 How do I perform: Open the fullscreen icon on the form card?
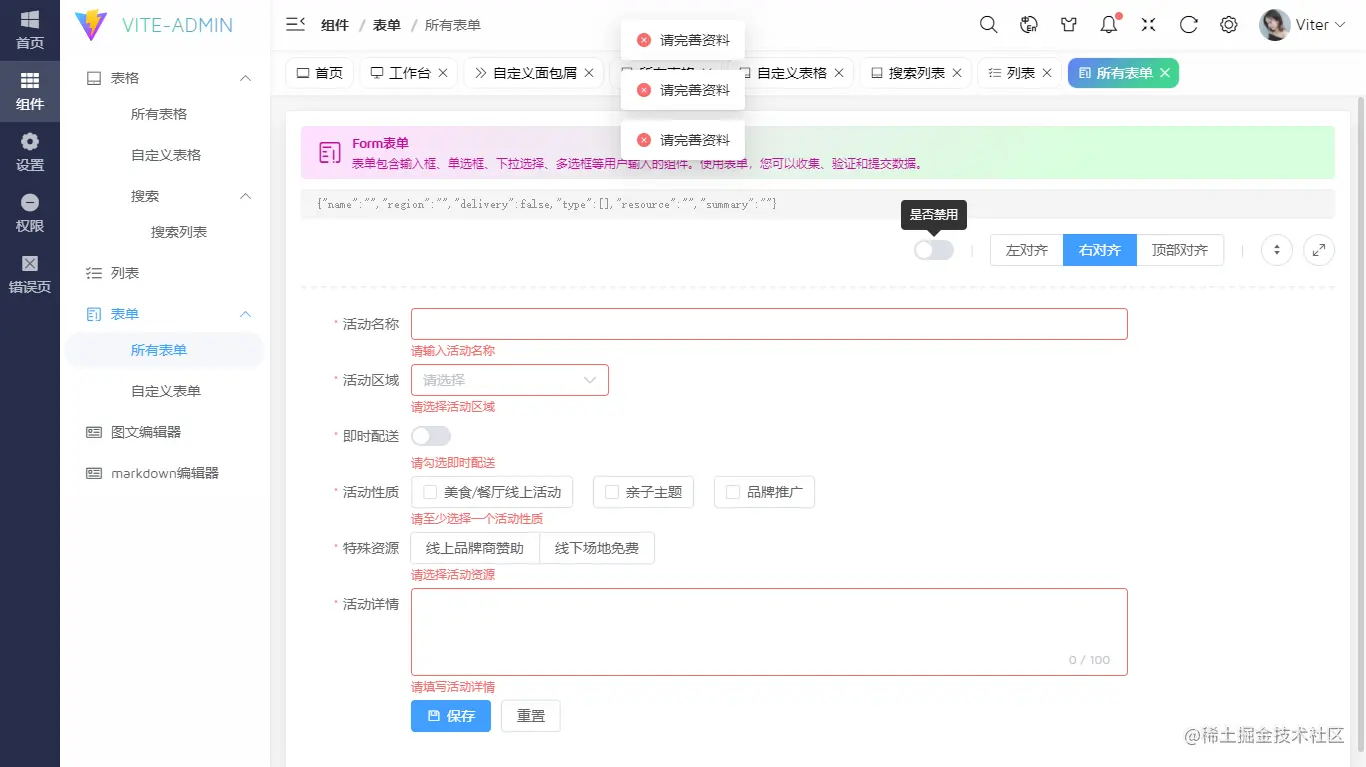(x=1319, y=250)
